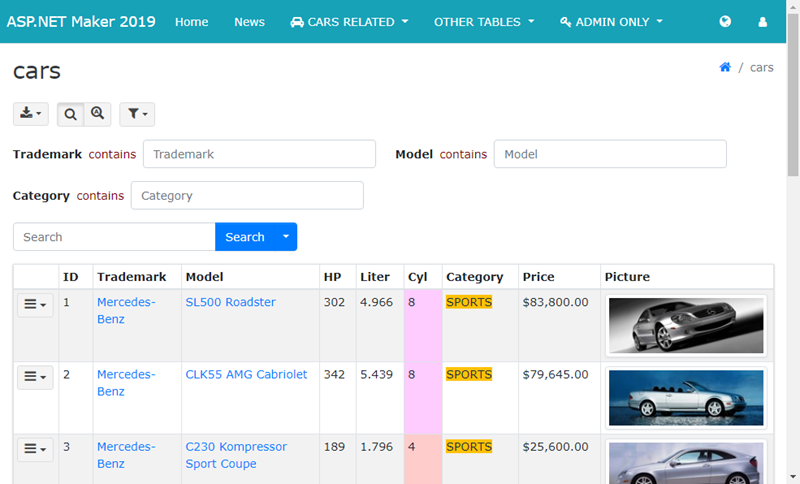The height and width of the screenshot is (484, 800).
Task: Click SPORTS category in SL500 row
Action: coord(469,302)
